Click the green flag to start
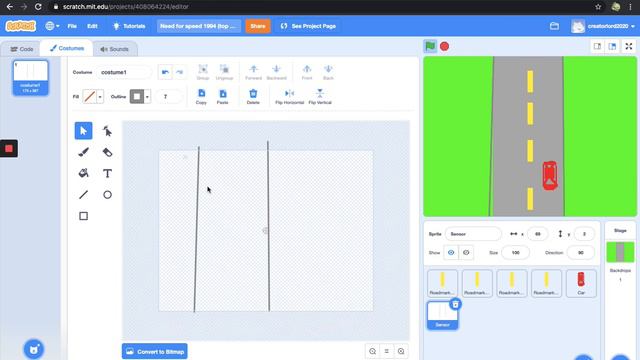The height and width of the screenshot is (360, 640). point(430,46)
